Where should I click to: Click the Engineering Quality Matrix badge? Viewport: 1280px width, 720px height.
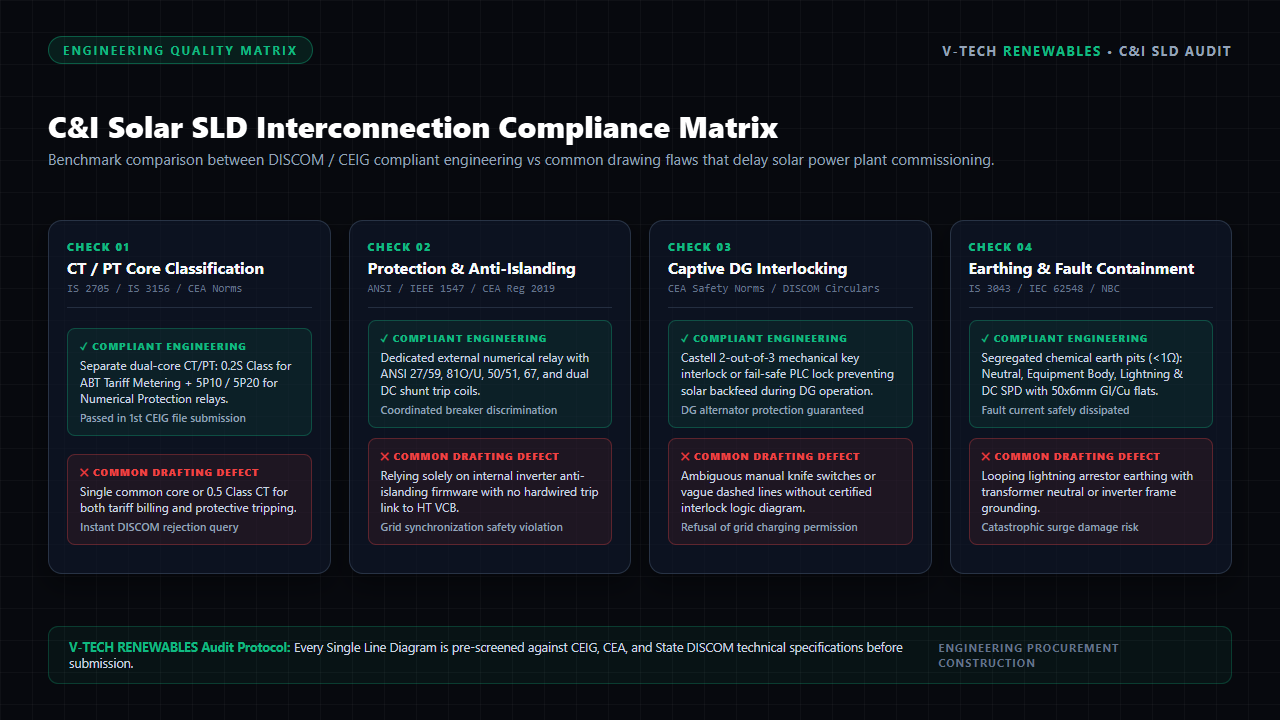tap(180, 50)
